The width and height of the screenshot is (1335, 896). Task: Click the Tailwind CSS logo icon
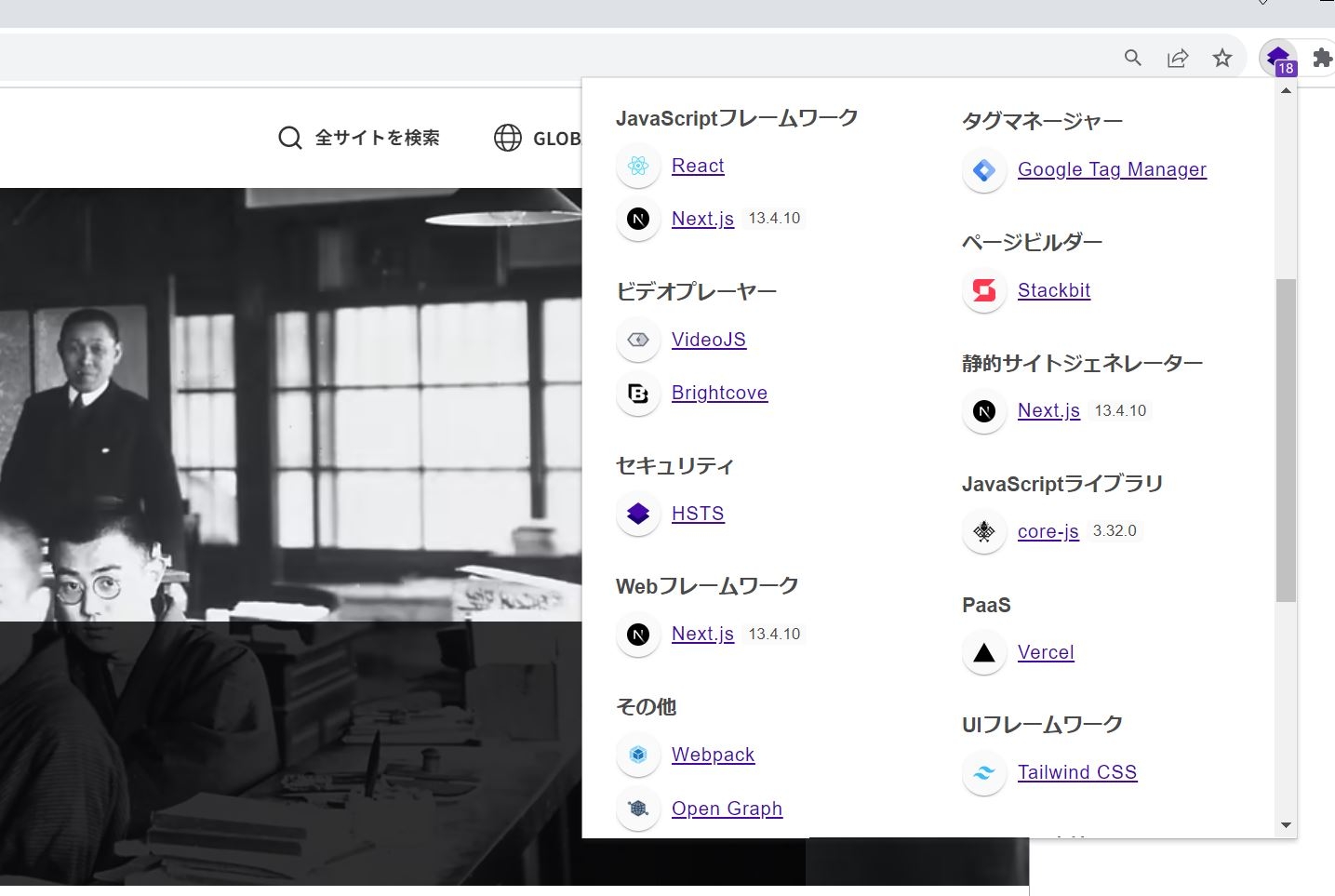point(984,773)
